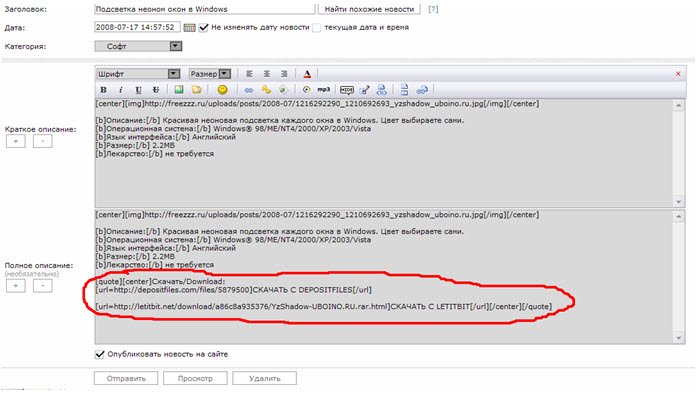Open the text color picker
Screen dimensions: 700x393
tap(307, 74)
